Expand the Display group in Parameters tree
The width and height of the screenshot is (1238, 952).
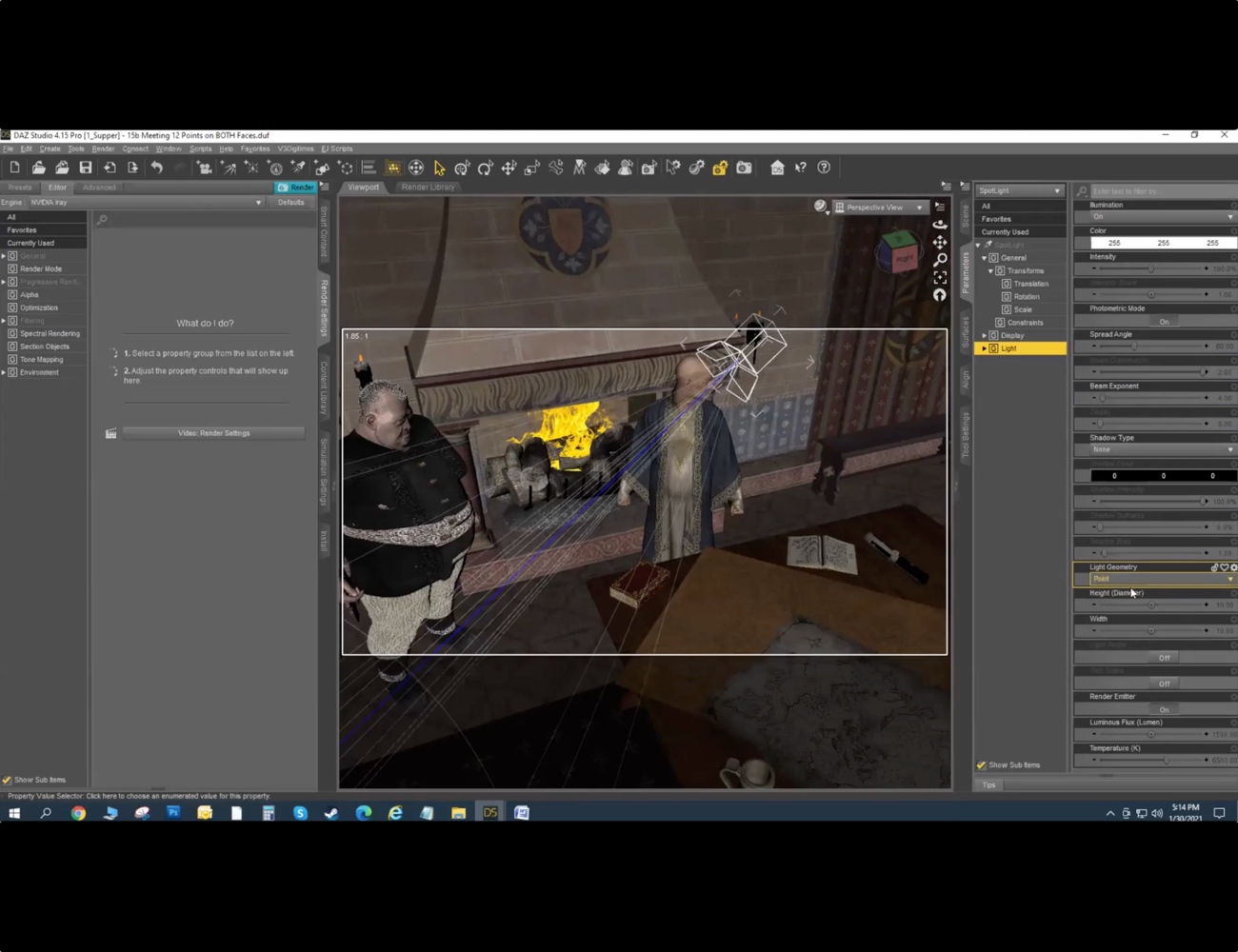pyautogui.click(x=985, y=336)
